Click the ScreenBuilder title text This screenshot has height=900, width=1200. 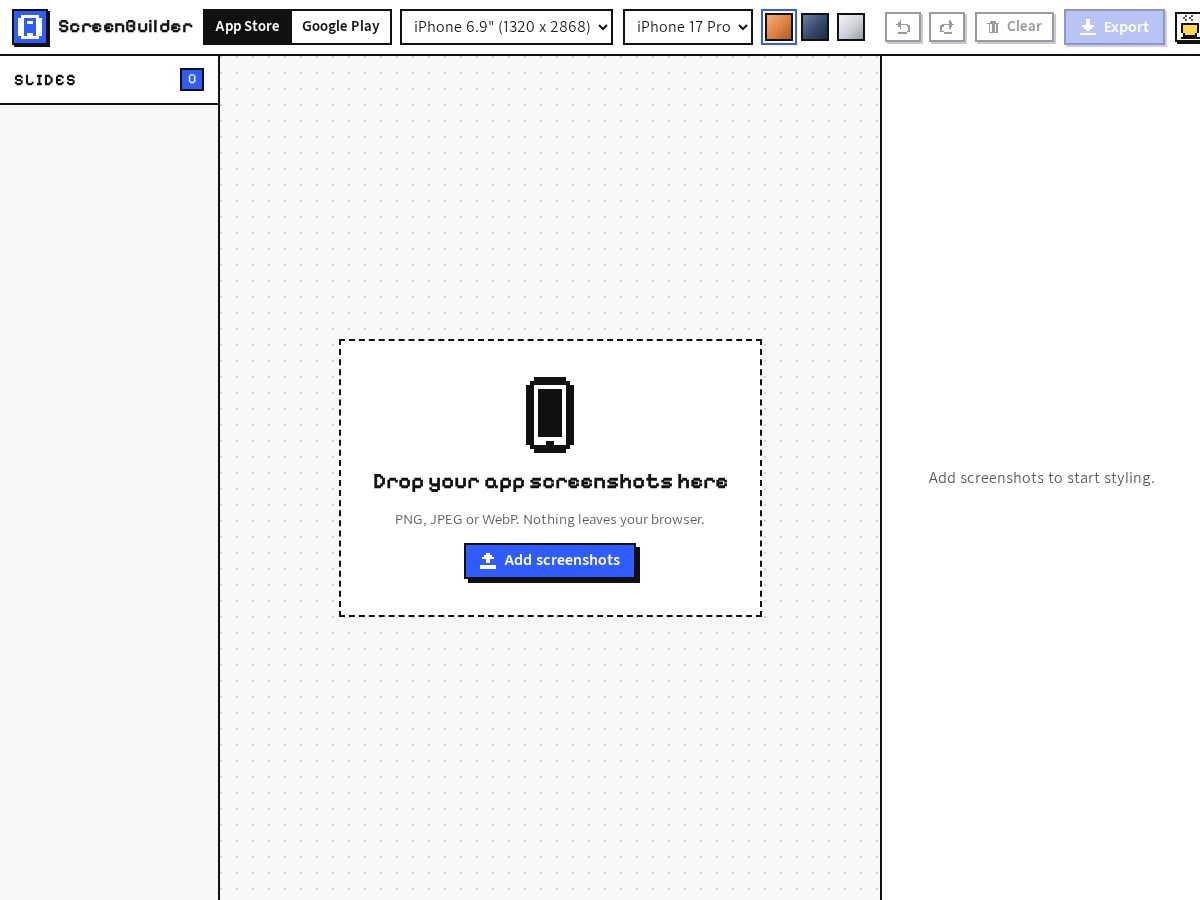pyautogui.click(x=125, y=27)
